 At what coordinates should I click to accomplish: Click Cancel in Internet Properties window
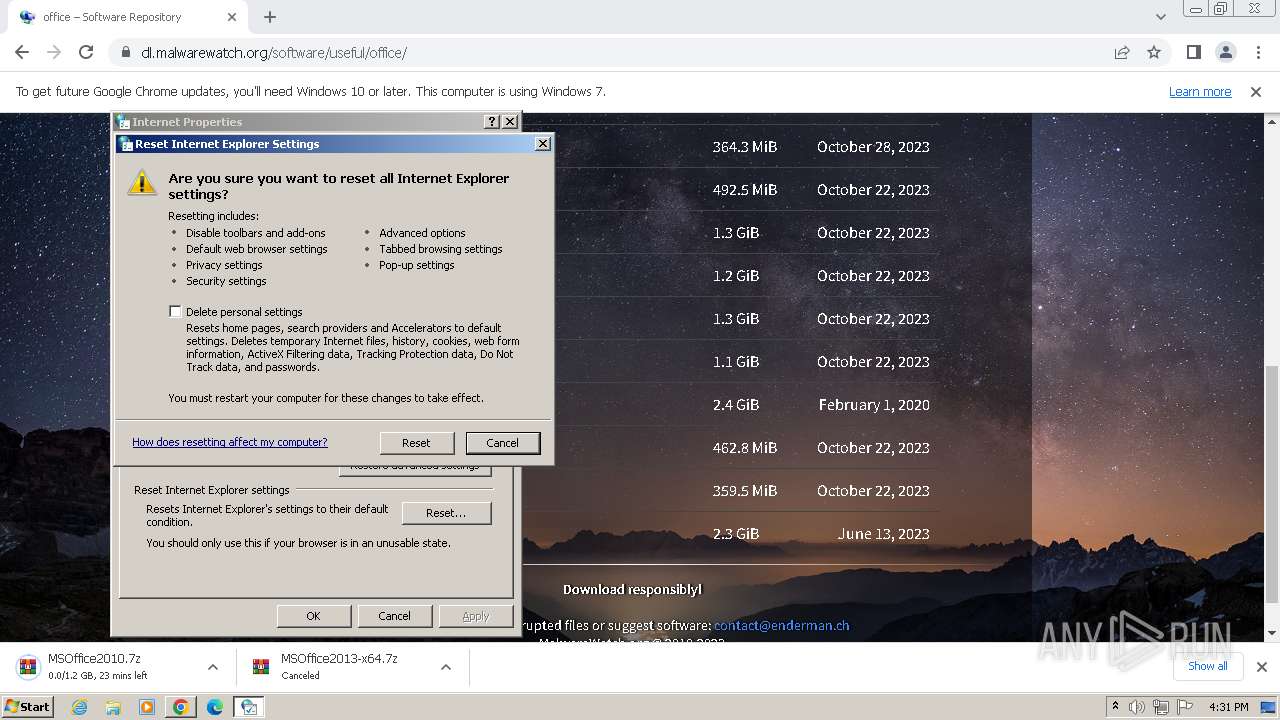394,616
